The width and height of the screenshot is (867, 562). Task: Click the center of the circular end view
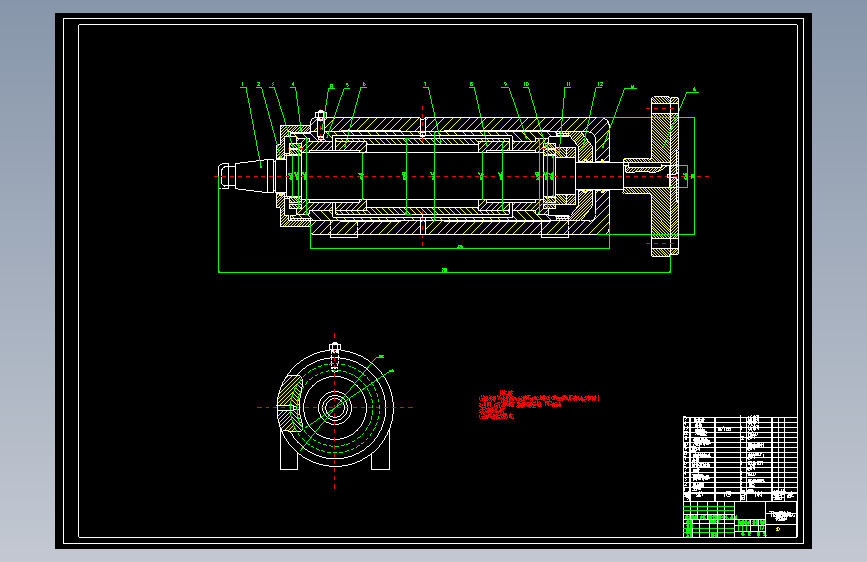point(335,408)
